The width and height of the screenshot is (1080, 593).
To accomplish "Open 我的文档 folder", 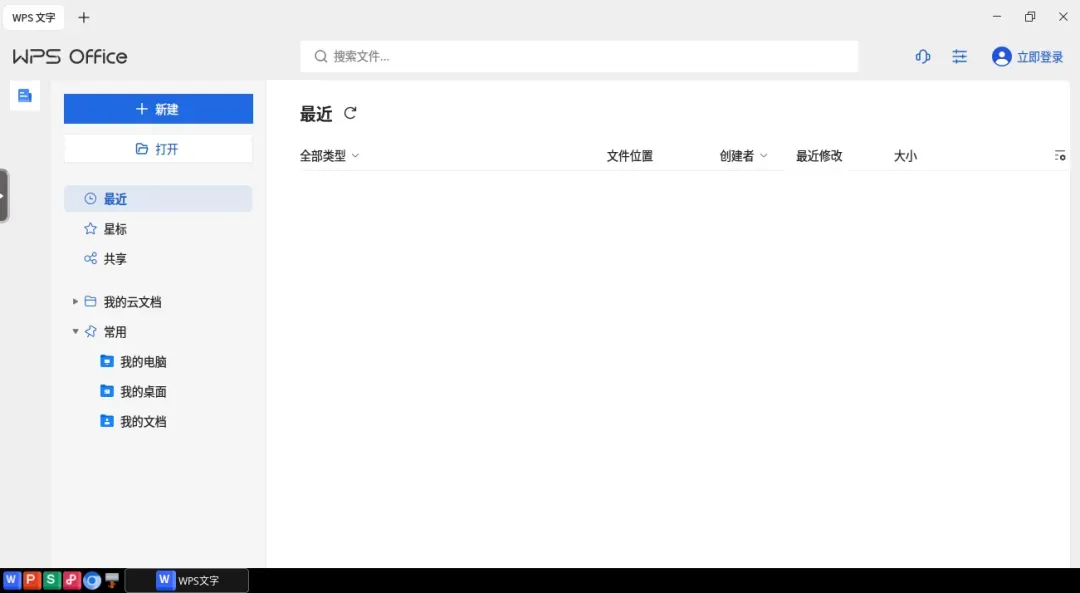I will click(143, 422).
